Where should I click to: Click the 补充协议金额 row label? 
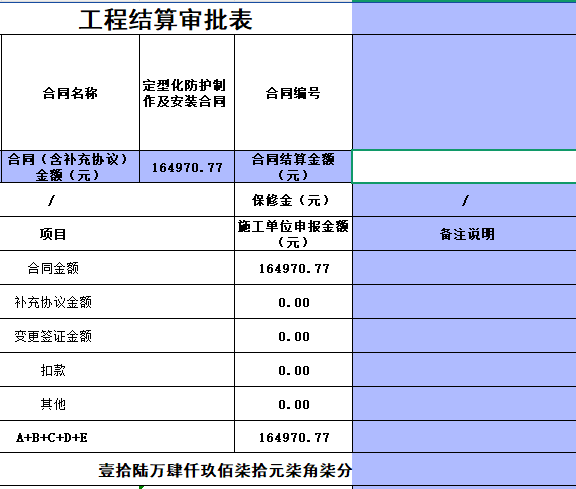pyautogui.click(x=53, y=302)
